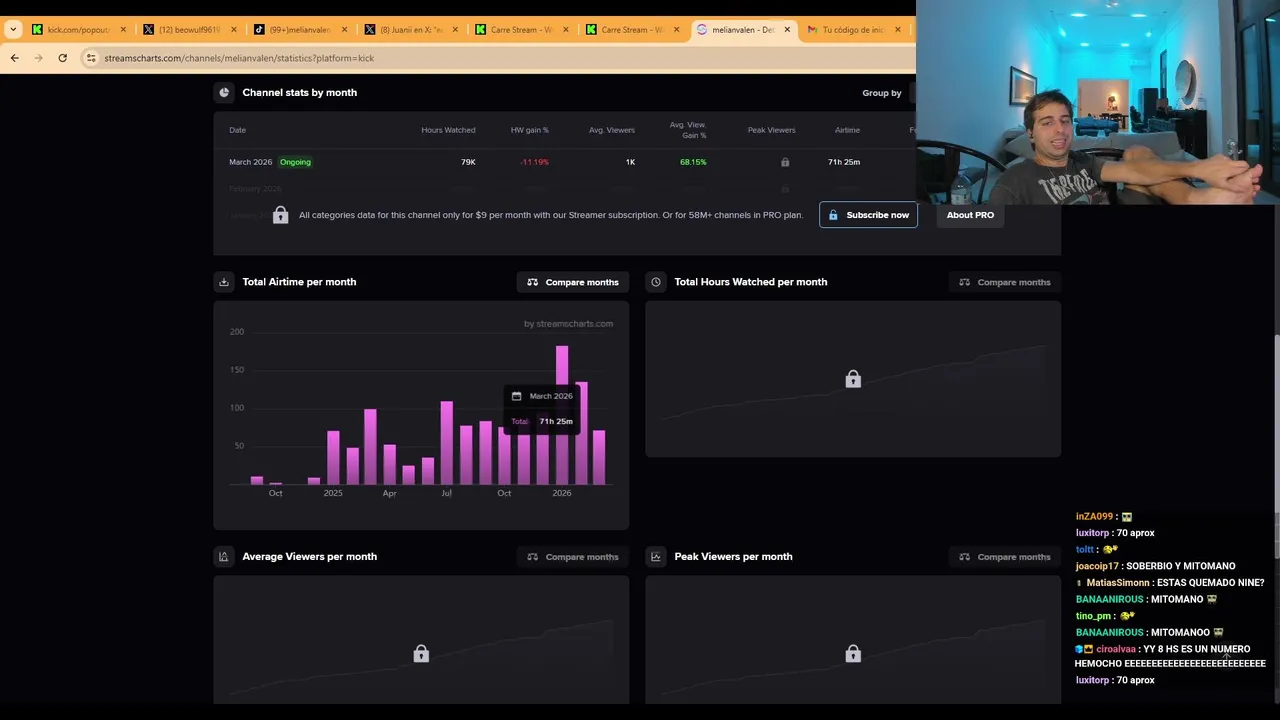This screenshot has width=1280, height=720.
Task: Switch to the (12) beowulf9619 X tab
Action: click(x=188, y=30)
